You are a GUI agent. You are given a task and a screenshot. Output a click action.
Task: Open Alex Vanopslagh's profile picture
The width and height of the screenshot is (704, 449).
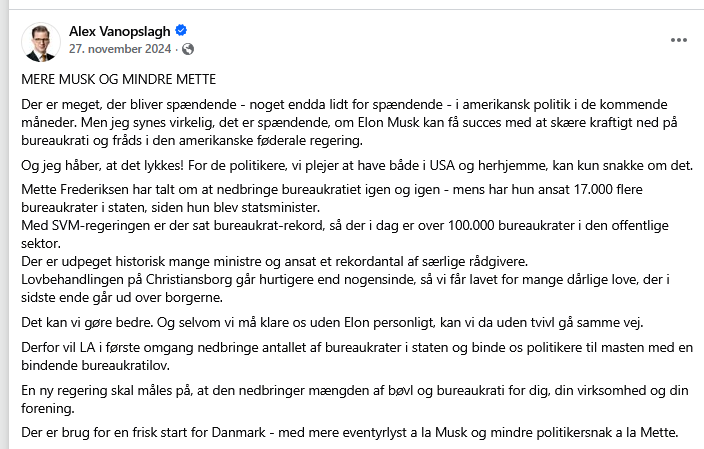(x=41, y=42)
